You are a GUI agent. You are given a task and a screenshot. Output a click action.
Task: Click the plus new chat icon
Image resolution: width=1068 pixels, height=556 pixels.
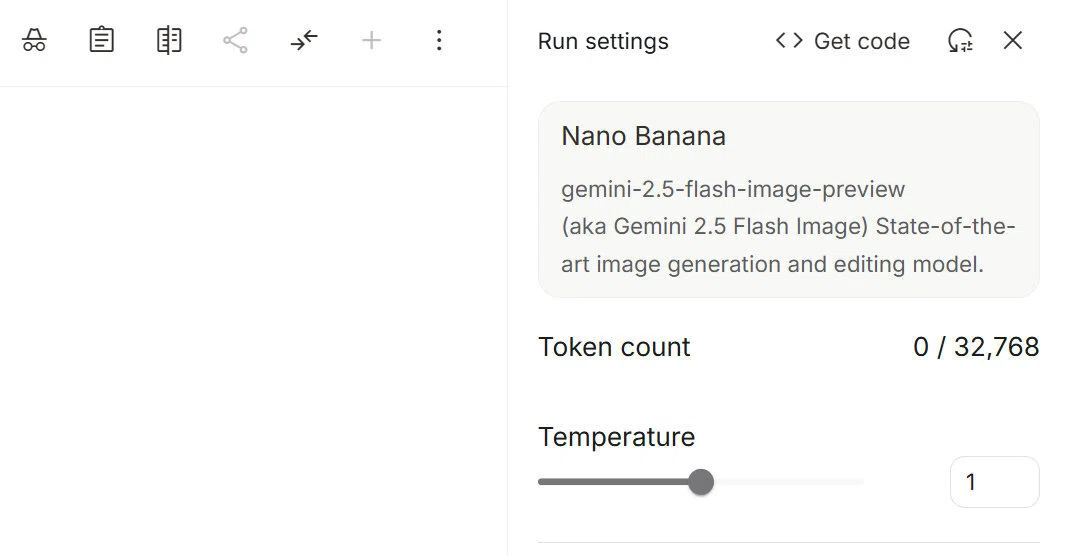point(371,40)
